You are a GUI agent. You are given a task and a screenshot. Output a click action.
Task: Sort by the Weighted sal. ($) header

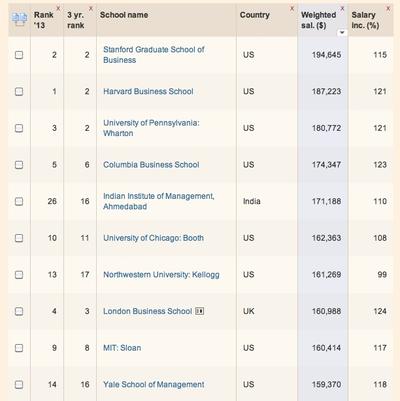pyautogui.click(x=319, y=20)
